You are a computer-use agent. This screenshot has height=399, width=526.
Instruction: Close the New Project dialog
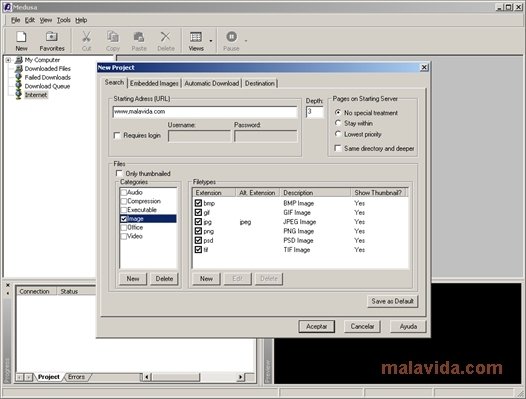point(424,67)
